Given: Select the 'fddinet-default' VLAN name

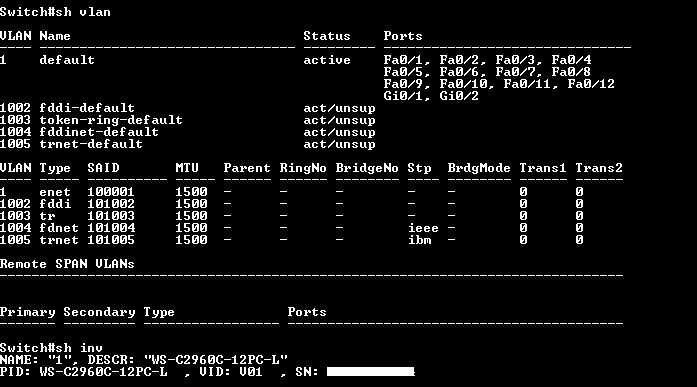Looking at the screenshot, I should pos(99,132).
